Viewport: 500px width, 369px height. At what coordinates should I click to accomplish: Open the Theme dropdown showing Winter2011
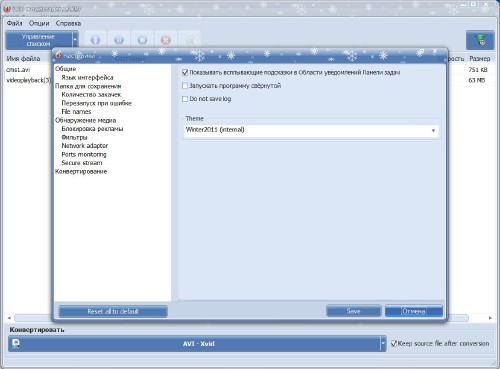311,130
